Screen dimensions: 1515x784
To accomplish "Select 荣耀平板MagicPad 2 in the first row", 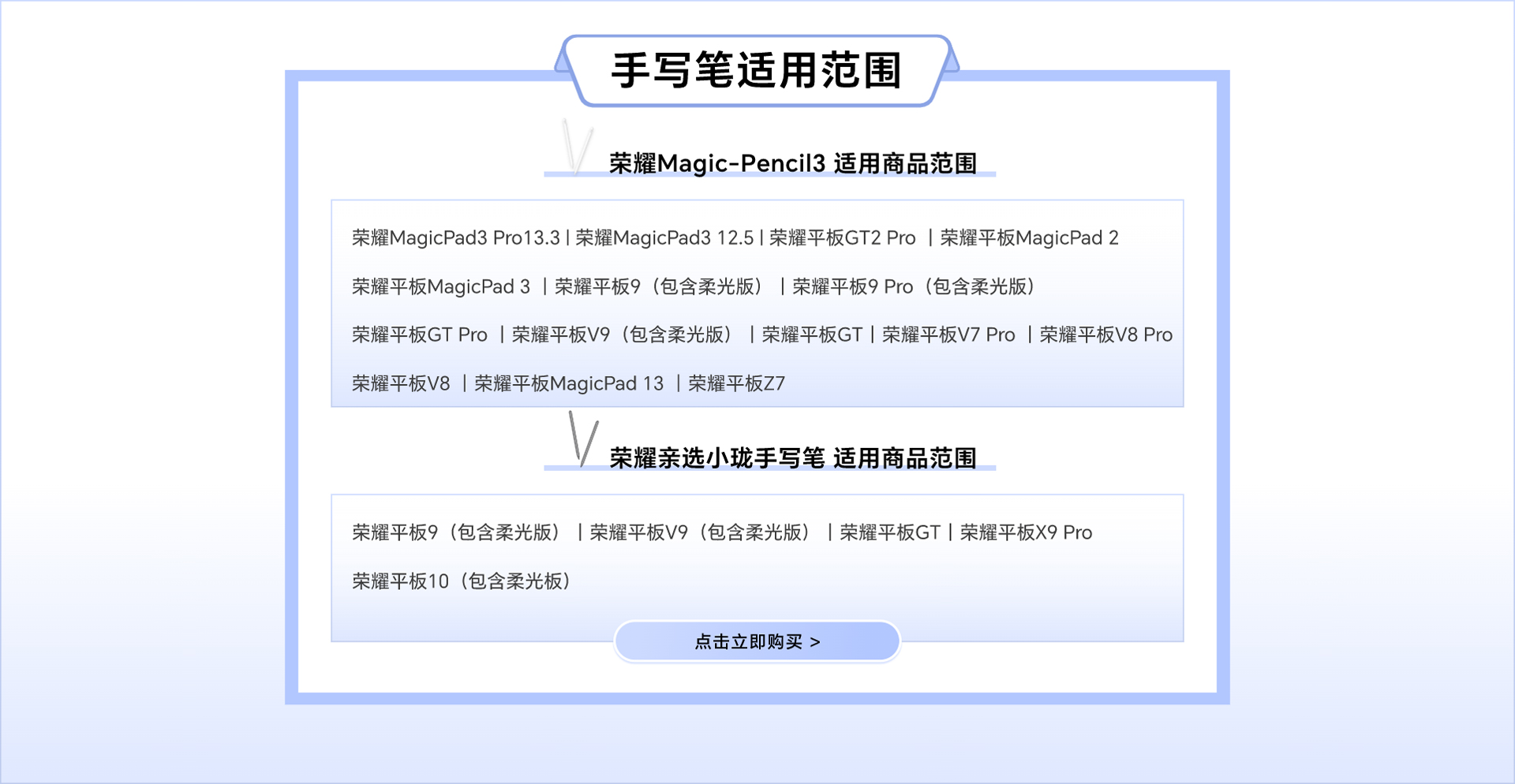I will pyautogui.click(x=1029, y=238).
